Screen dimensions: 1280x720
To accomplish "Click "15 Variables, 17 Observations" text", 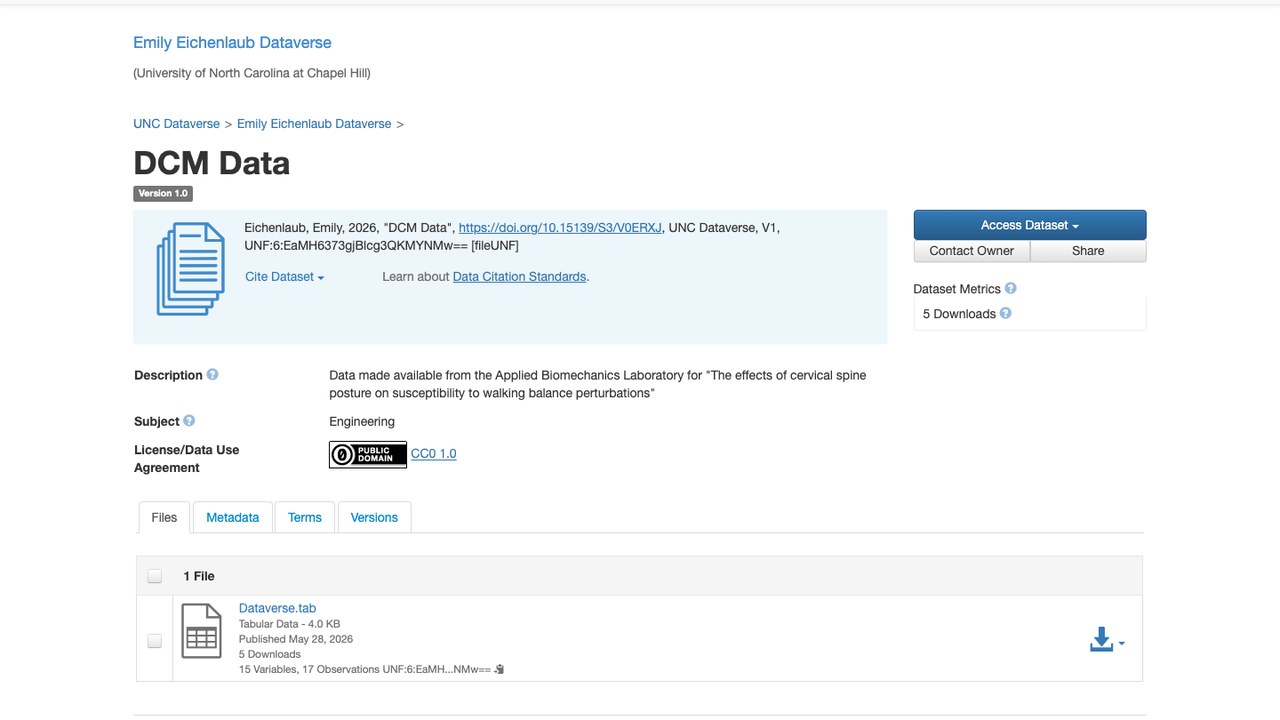I will tap(309, 669).
